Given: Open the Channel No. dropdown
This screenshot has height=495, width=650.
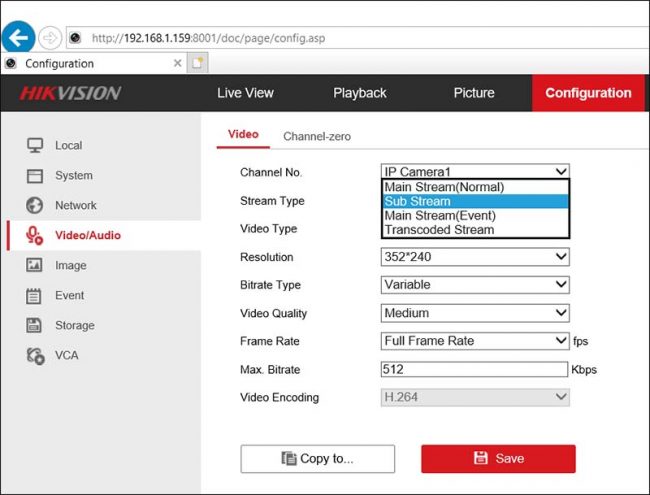Looking at the screenshot, I should click(475, 172).
